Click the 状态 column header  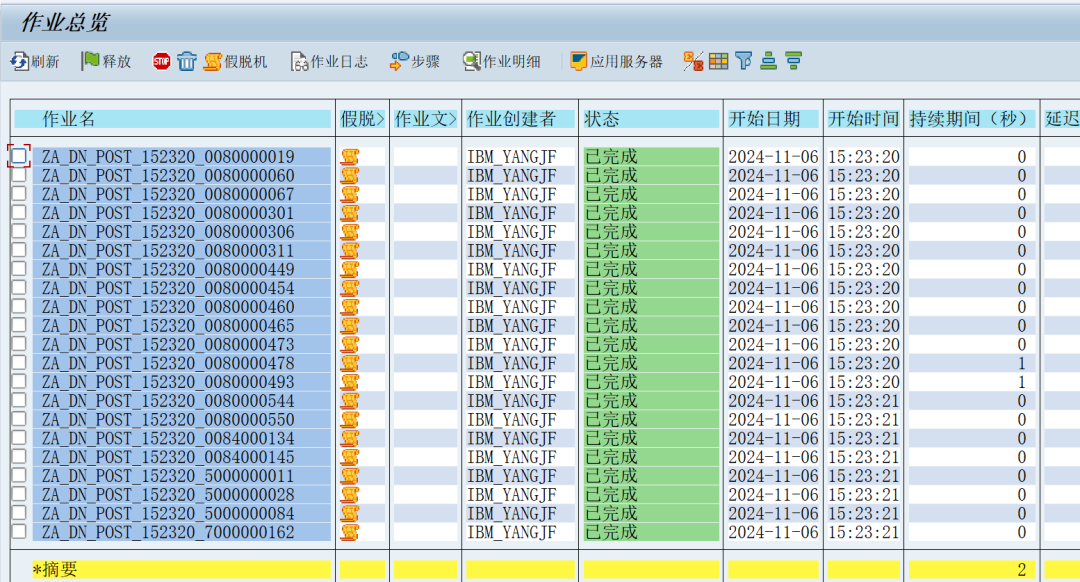[651, 119]
